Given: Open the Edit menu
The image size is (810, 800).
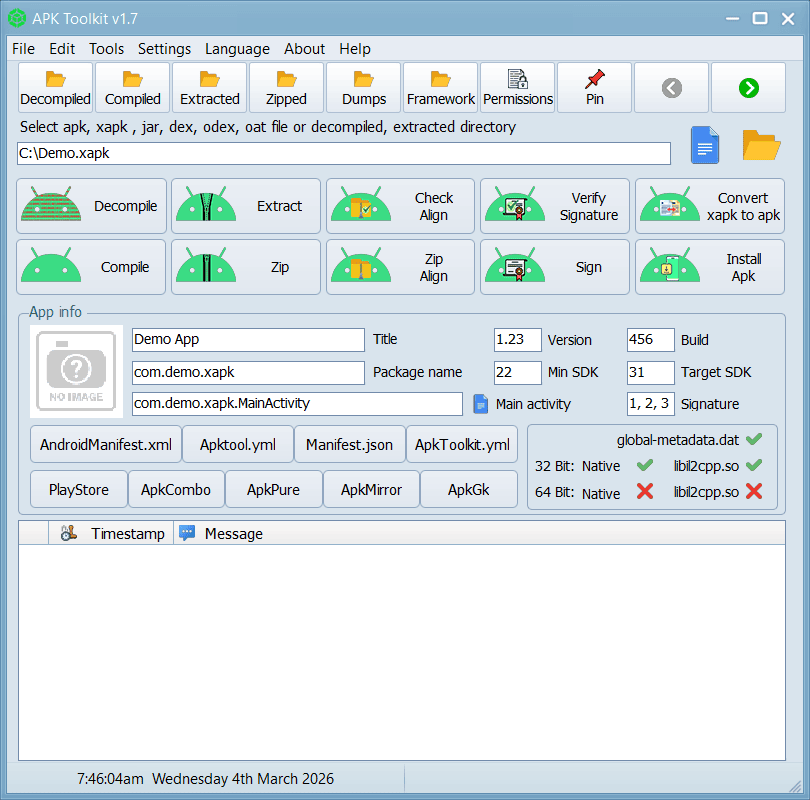Looking at the screenshot, I should (x=62, y=49).
